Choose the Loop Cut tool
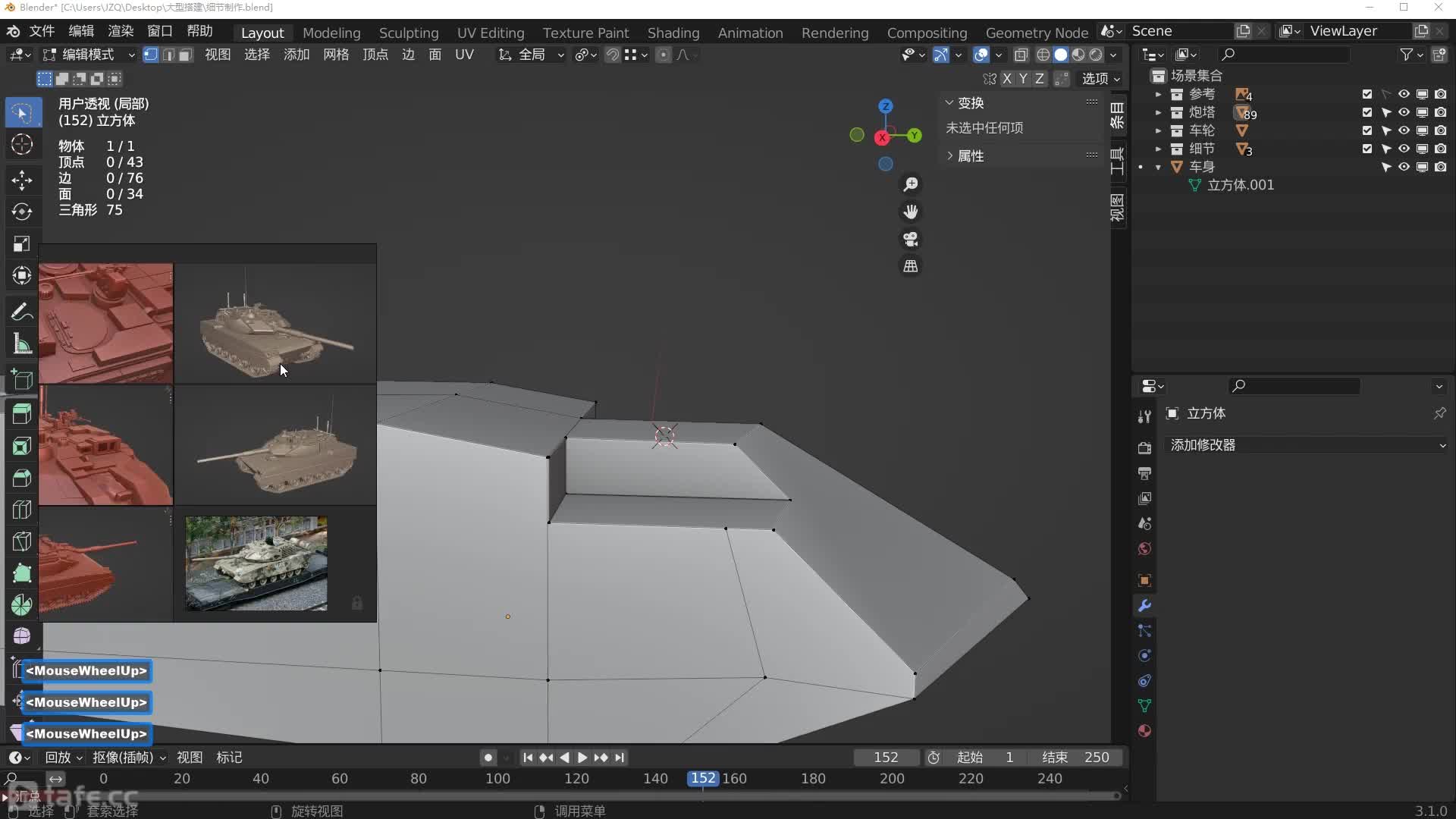This screenshot has width=1456, height=819. pos(21,510)
